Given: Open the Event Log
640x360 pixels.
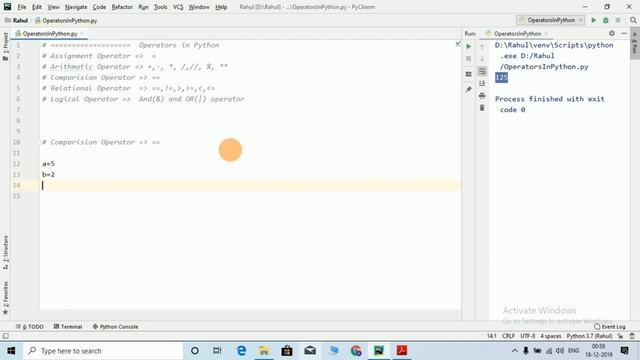Looking at the screenshot, I should [610, 327].
